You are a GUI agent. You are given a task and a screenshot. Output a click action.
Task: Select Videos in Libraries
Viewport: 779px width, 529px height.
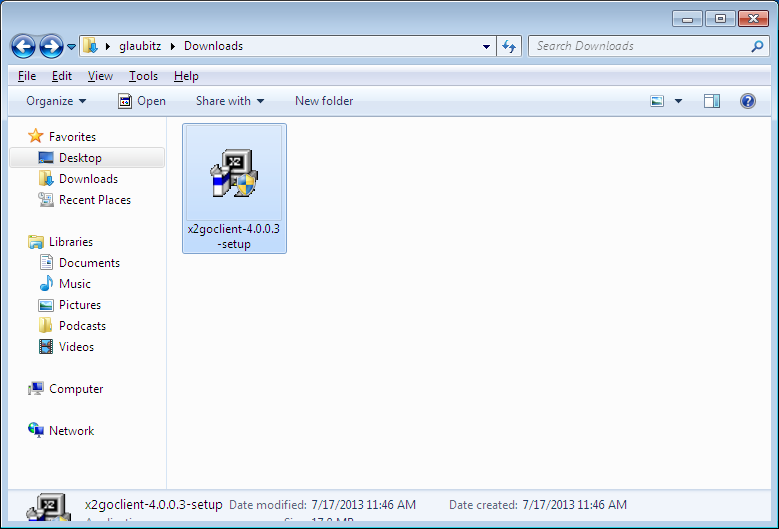tap(46, 347)
